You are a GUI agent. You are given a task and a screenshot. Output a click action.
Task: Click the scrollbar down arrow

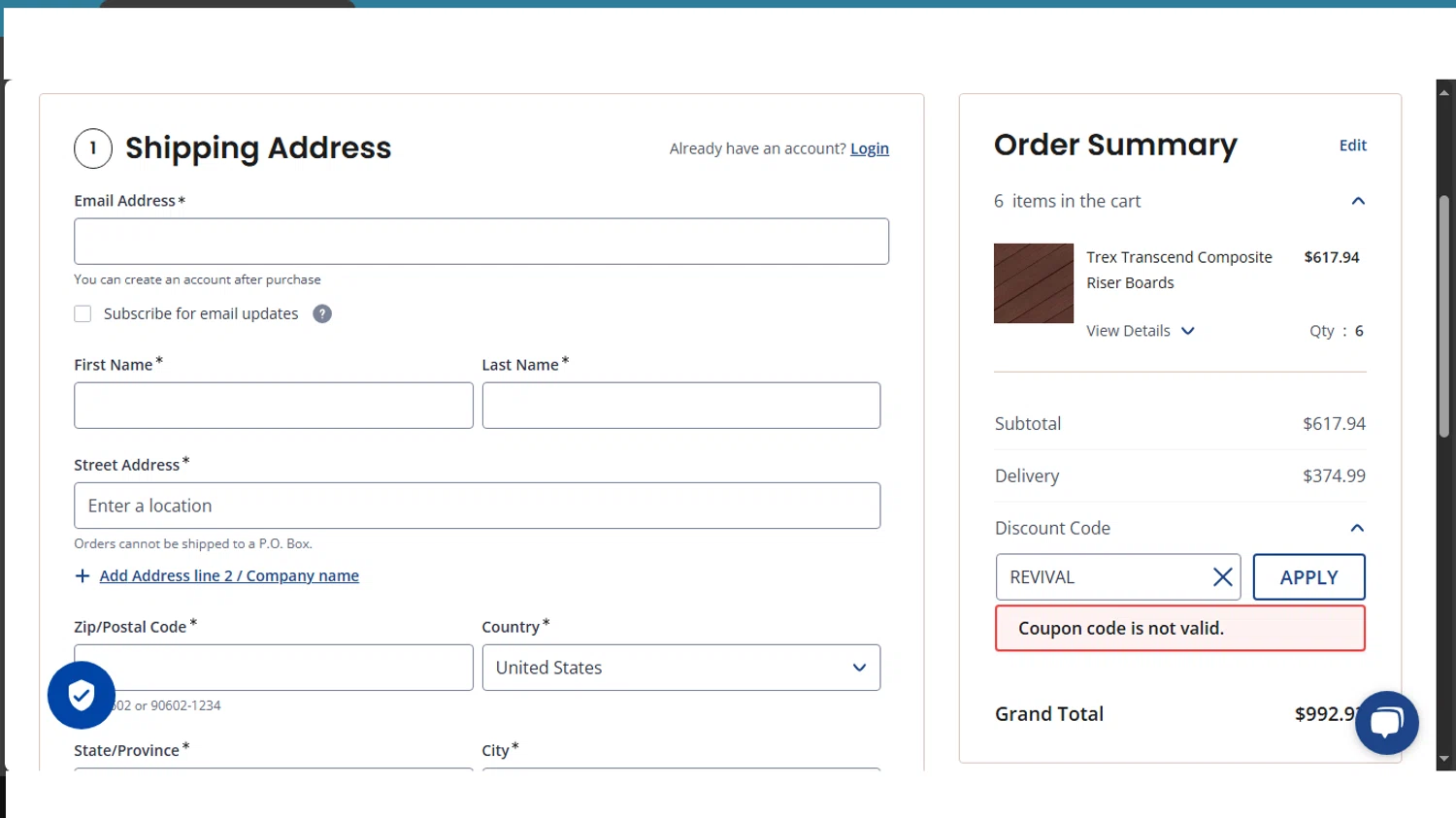point(1444,759)
